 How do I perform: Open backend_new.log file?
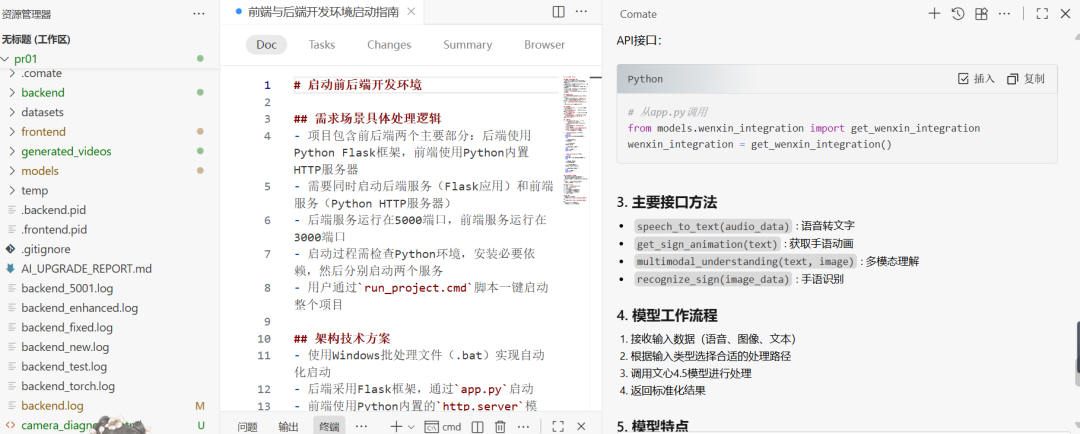(110, 347)
